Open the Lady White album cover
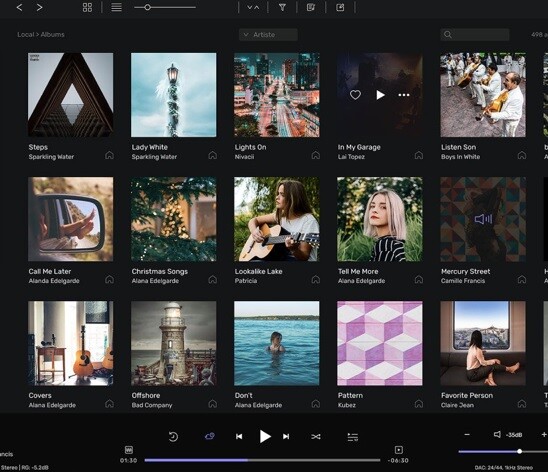The image size is (548, 472). [174, 95]
